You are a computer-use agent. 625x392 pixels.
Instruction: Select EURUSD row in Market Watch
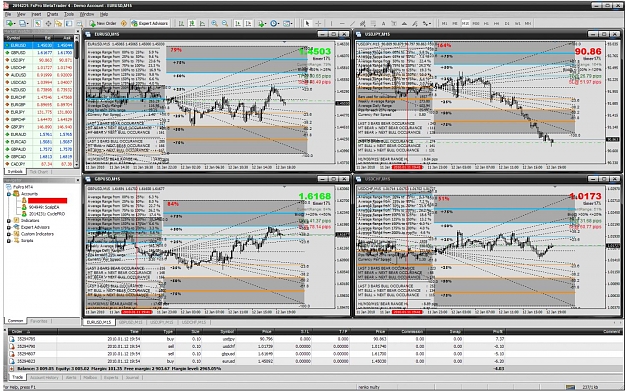click(39, 45)
